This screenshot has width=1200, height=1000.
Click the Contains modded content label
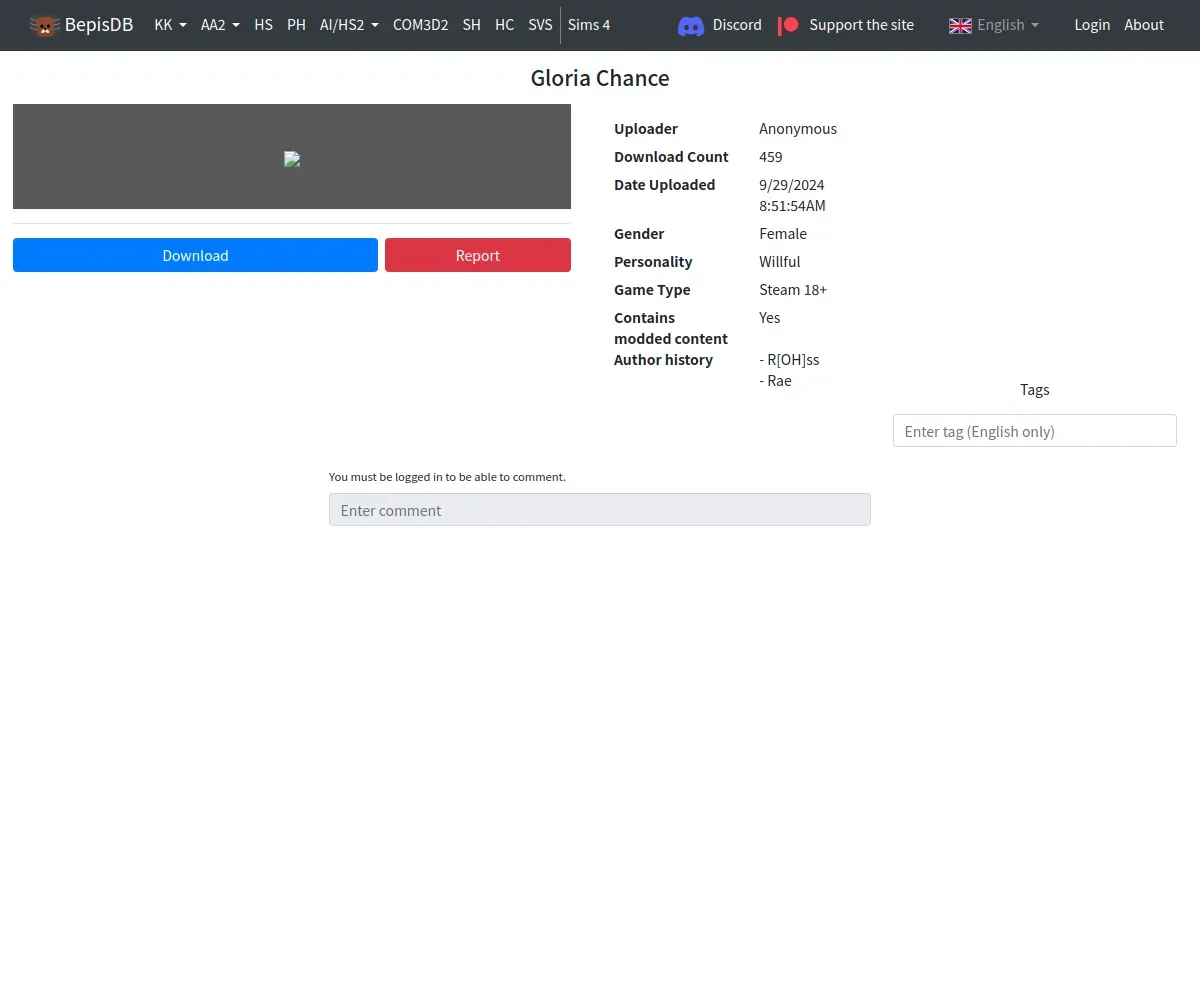click(x=671, y=328)
